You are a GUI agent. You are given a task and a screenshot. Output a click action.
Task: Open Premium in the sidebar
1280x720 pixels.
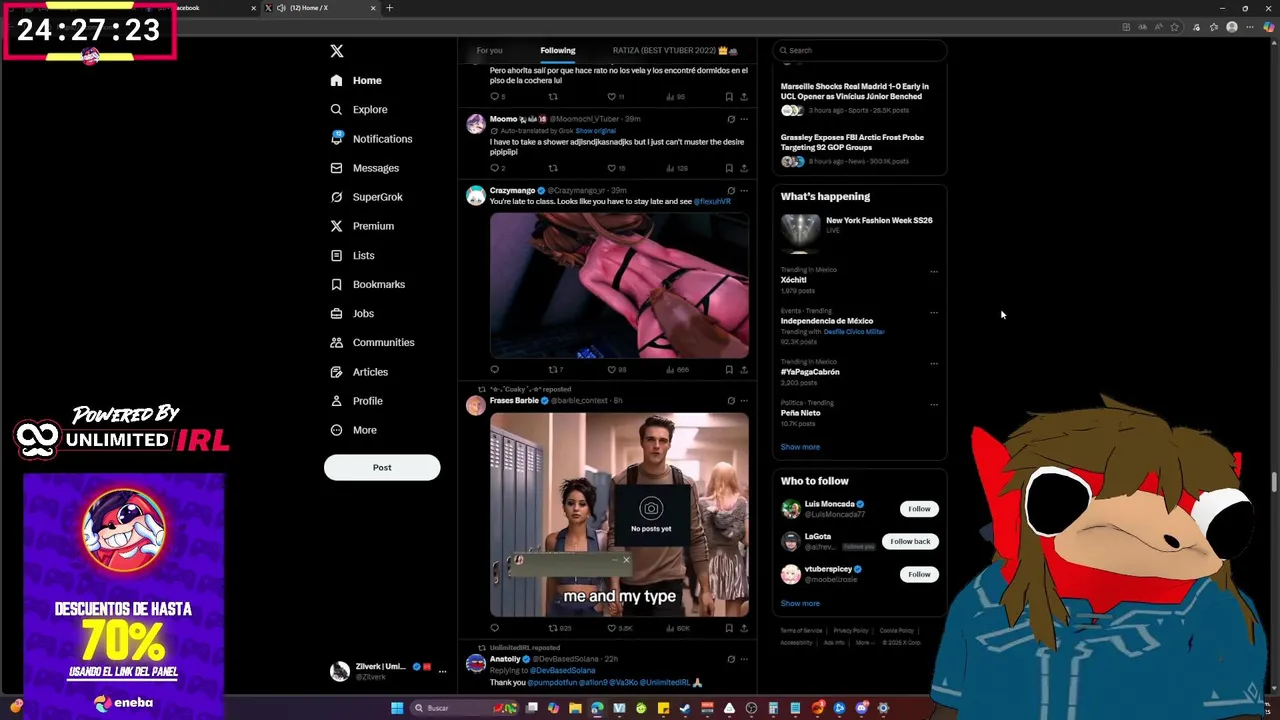point(362,226)
